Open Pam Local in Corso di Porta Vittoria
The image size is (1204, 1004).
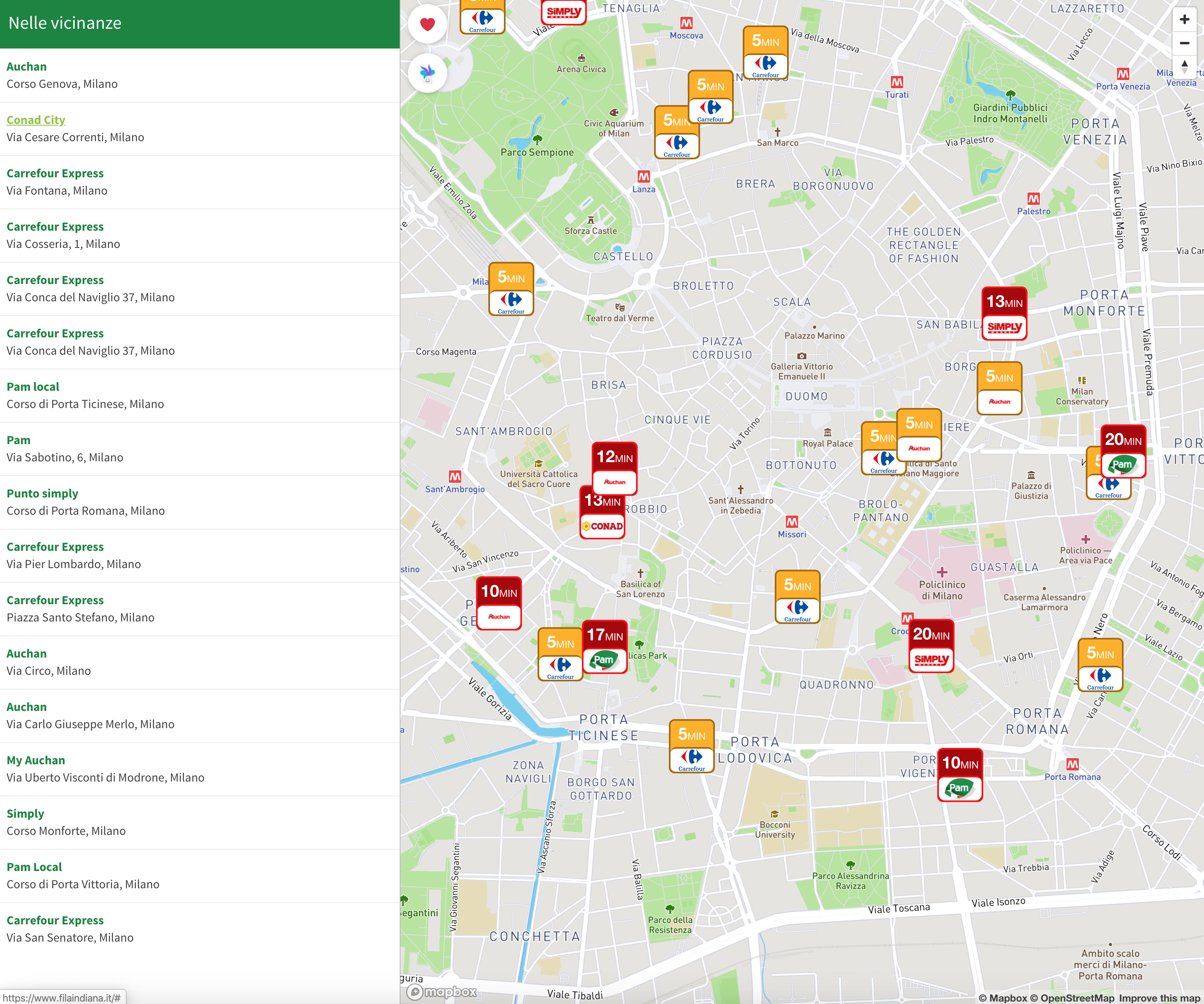(x=199, y=875)
